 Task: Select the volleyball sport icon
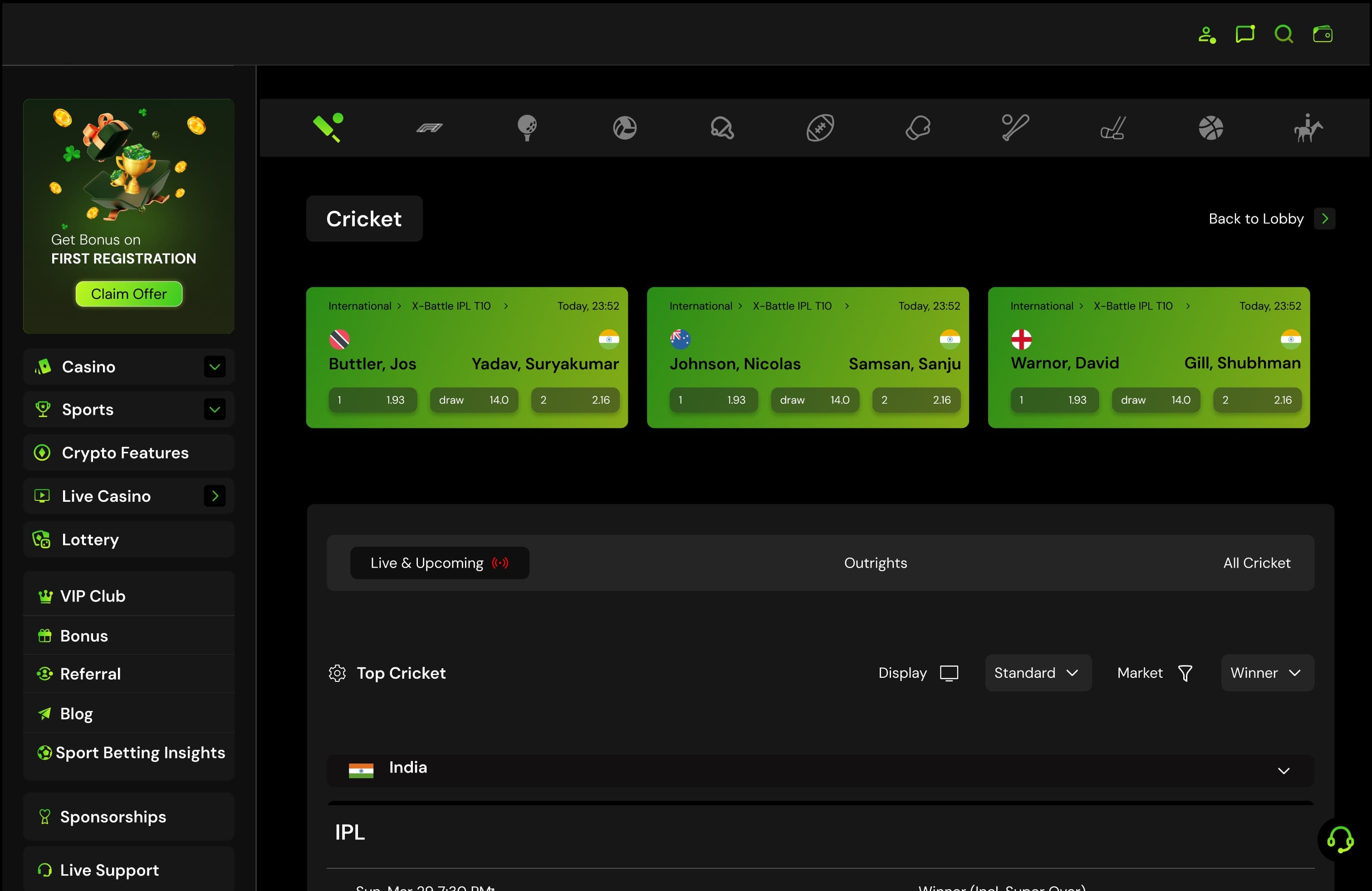pos(625,127)
